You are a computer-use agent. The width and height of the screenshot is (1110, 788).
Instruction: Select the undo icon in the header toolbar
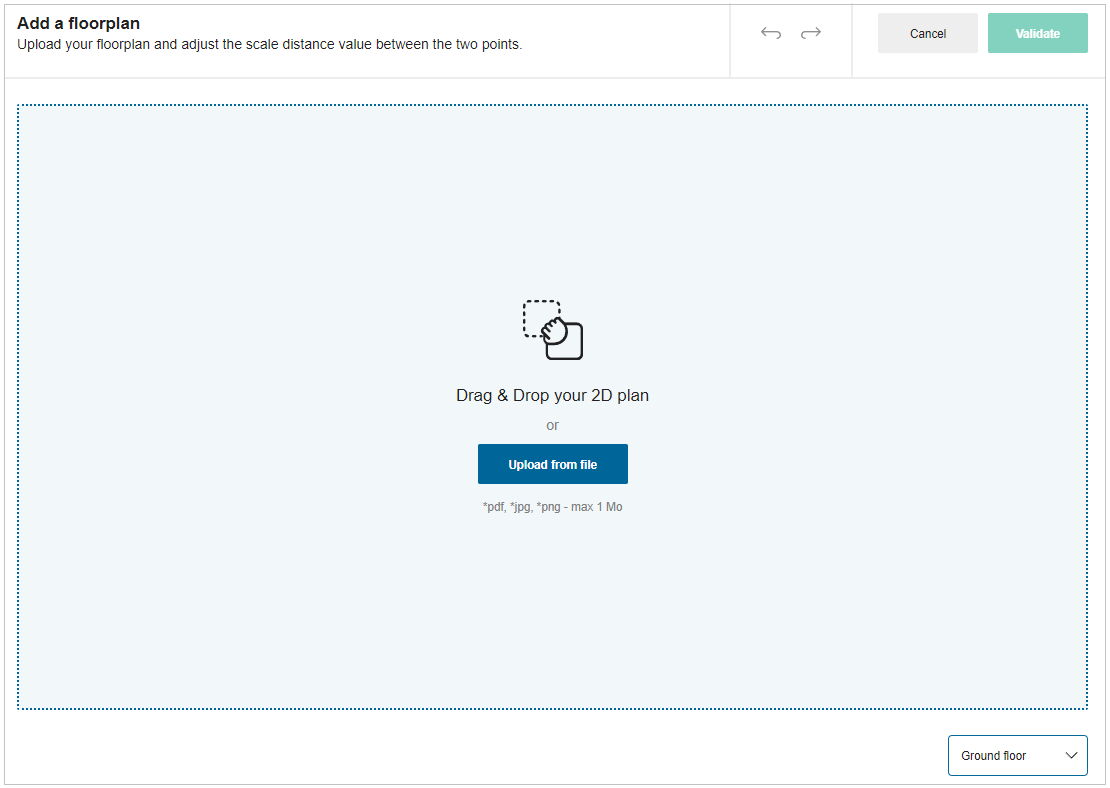(x=771, y=33)
